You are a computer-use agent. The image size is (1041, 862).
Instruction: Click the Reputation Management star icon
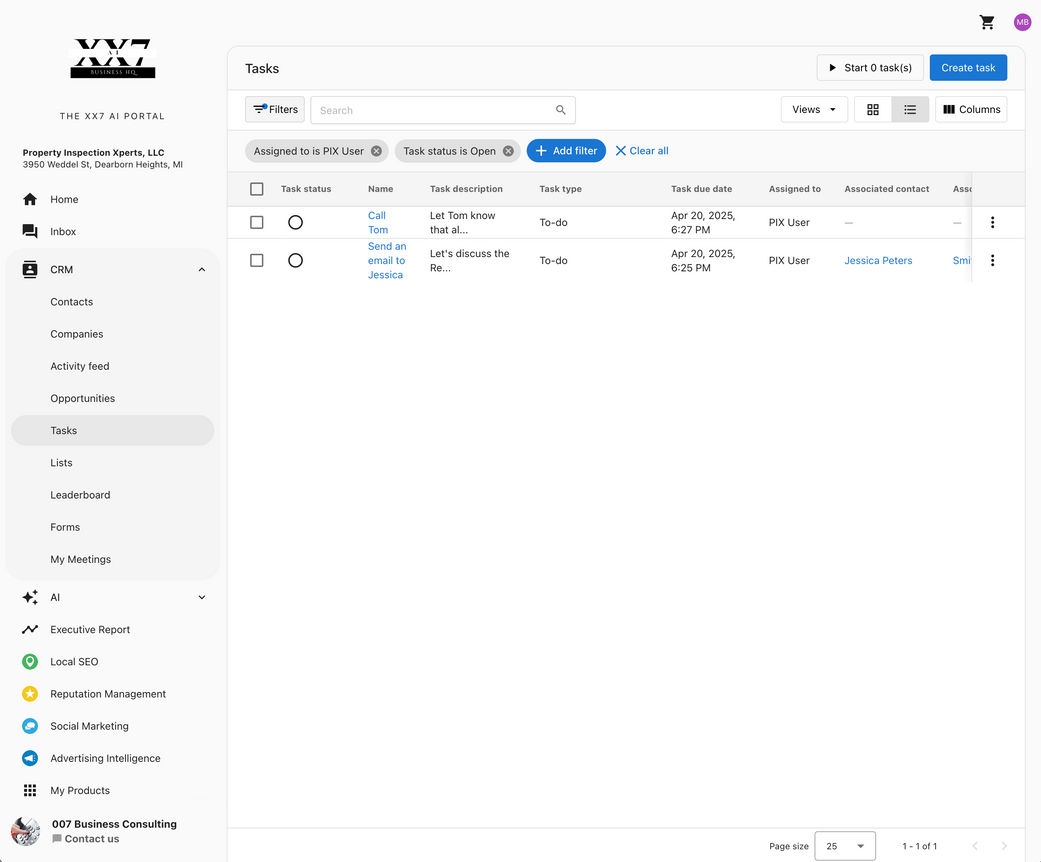click(x=30, y=694)
